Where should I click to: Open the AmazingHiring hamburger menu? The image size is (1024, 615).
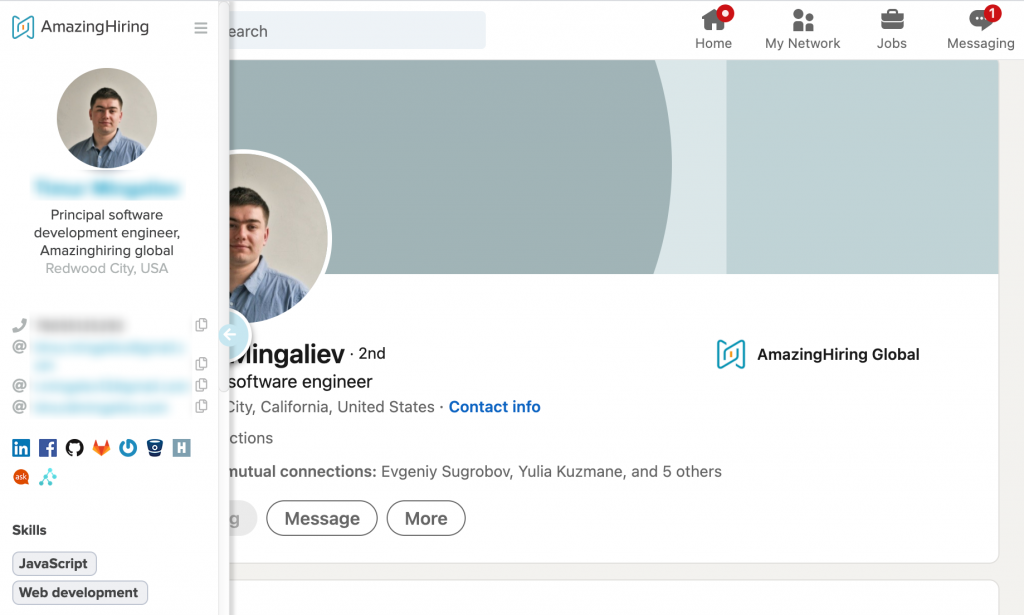tap(200, 28)
